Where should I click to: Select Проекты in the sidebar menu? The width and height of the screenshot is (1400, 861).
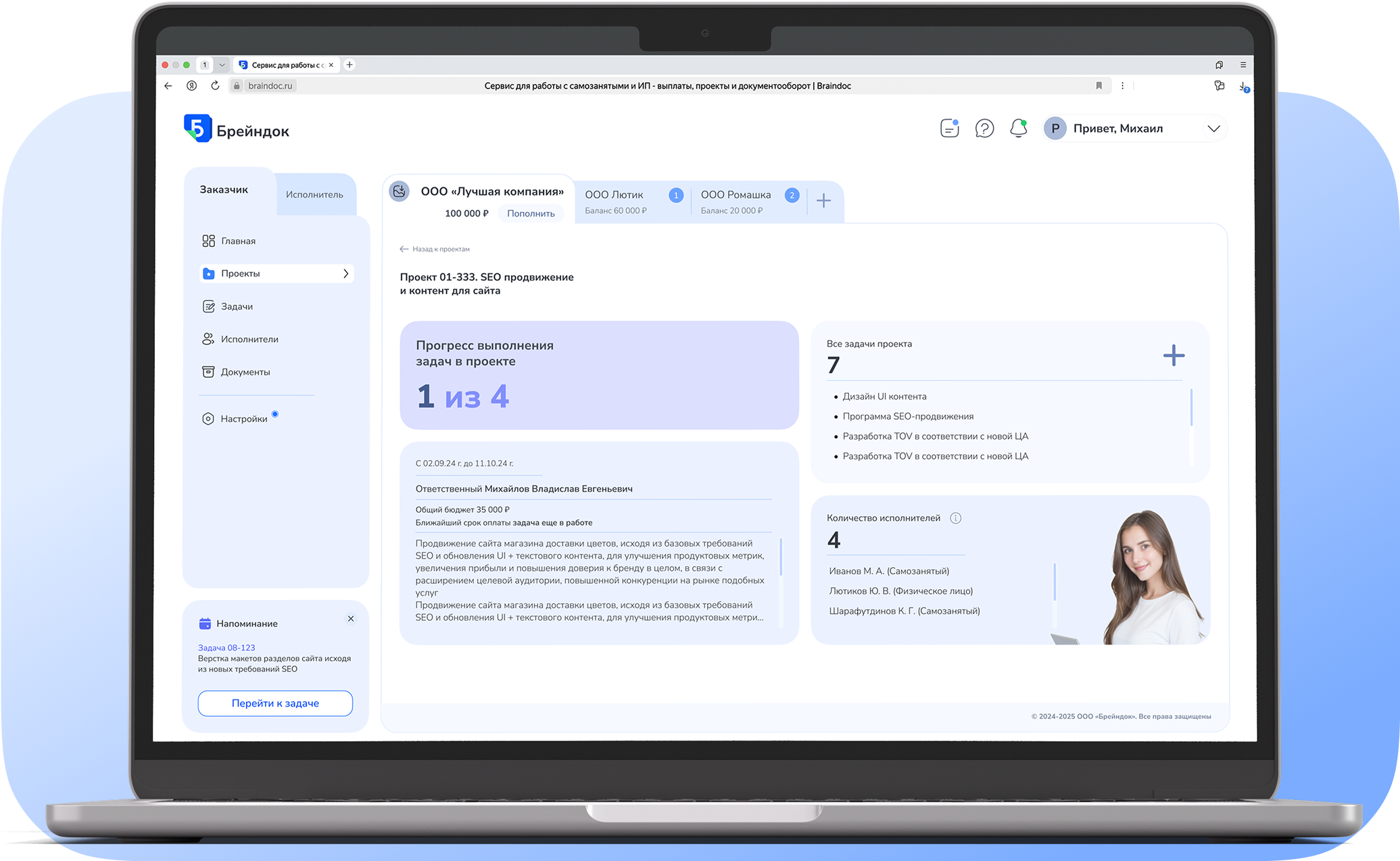[276, 273]
